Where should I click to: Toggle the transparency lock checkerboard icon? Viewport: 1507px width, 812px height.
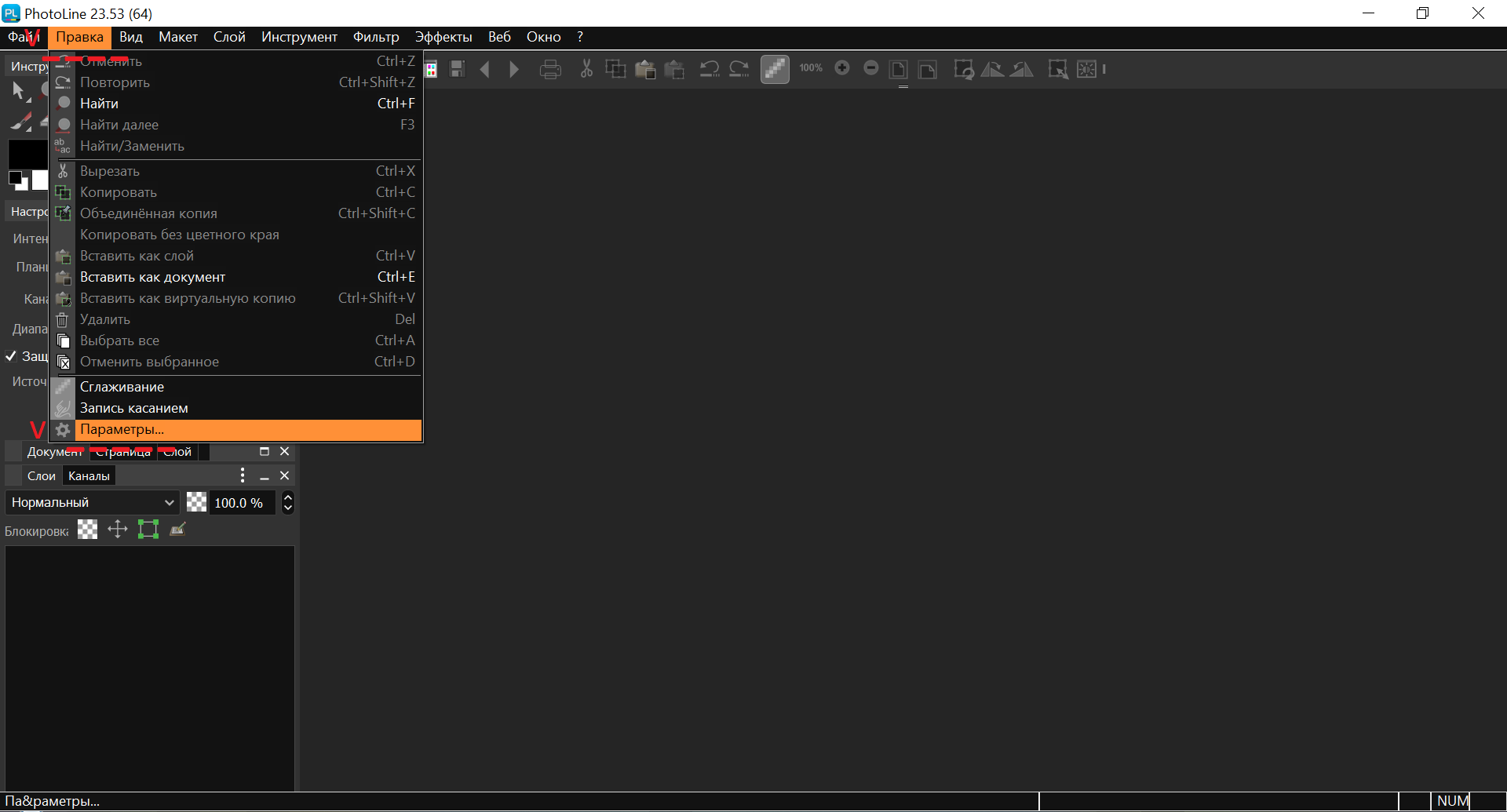[88, 530]
